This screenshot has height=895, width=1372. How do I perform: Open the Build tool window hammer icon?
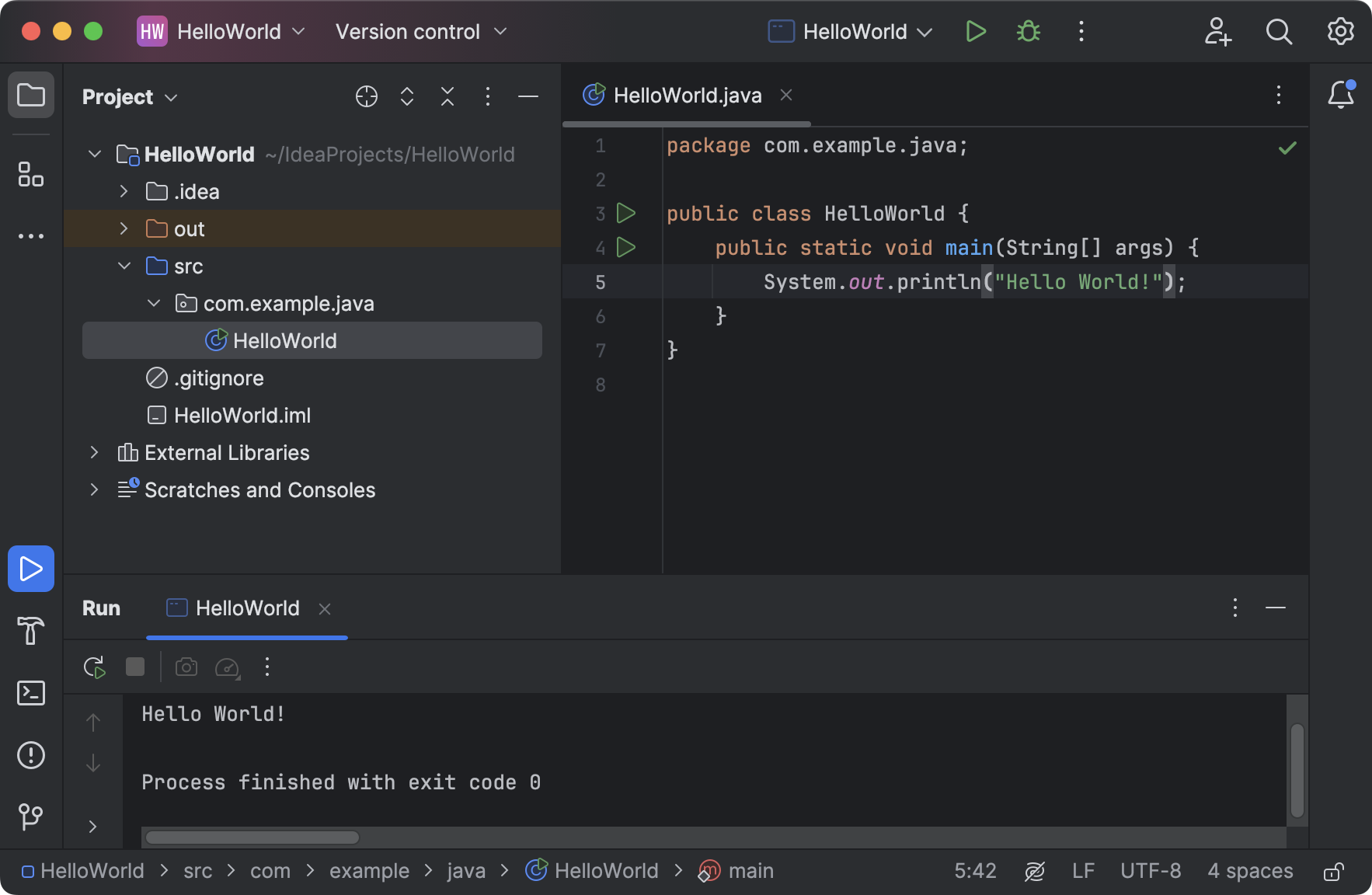(30, 631)
